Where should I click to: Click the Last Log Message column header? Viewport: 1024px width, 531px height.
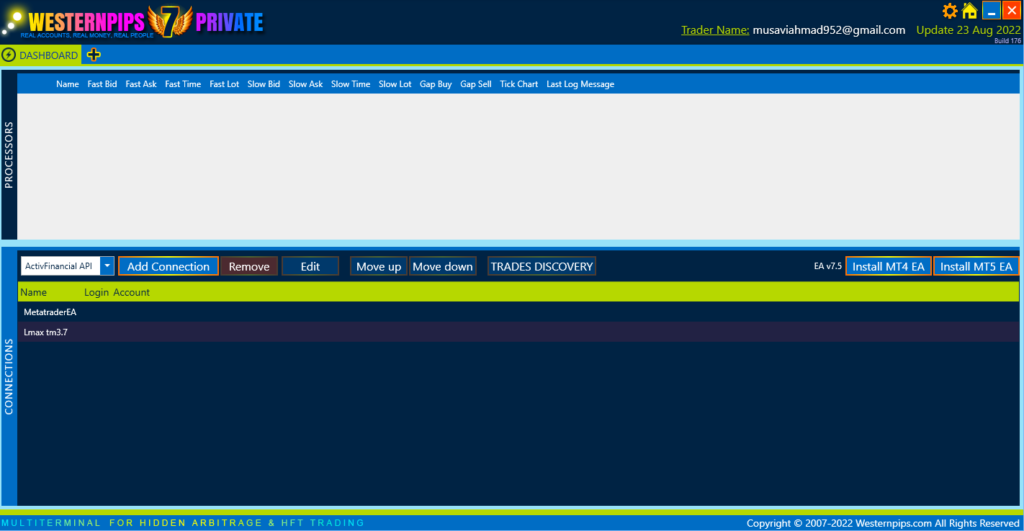click(580, 84)
